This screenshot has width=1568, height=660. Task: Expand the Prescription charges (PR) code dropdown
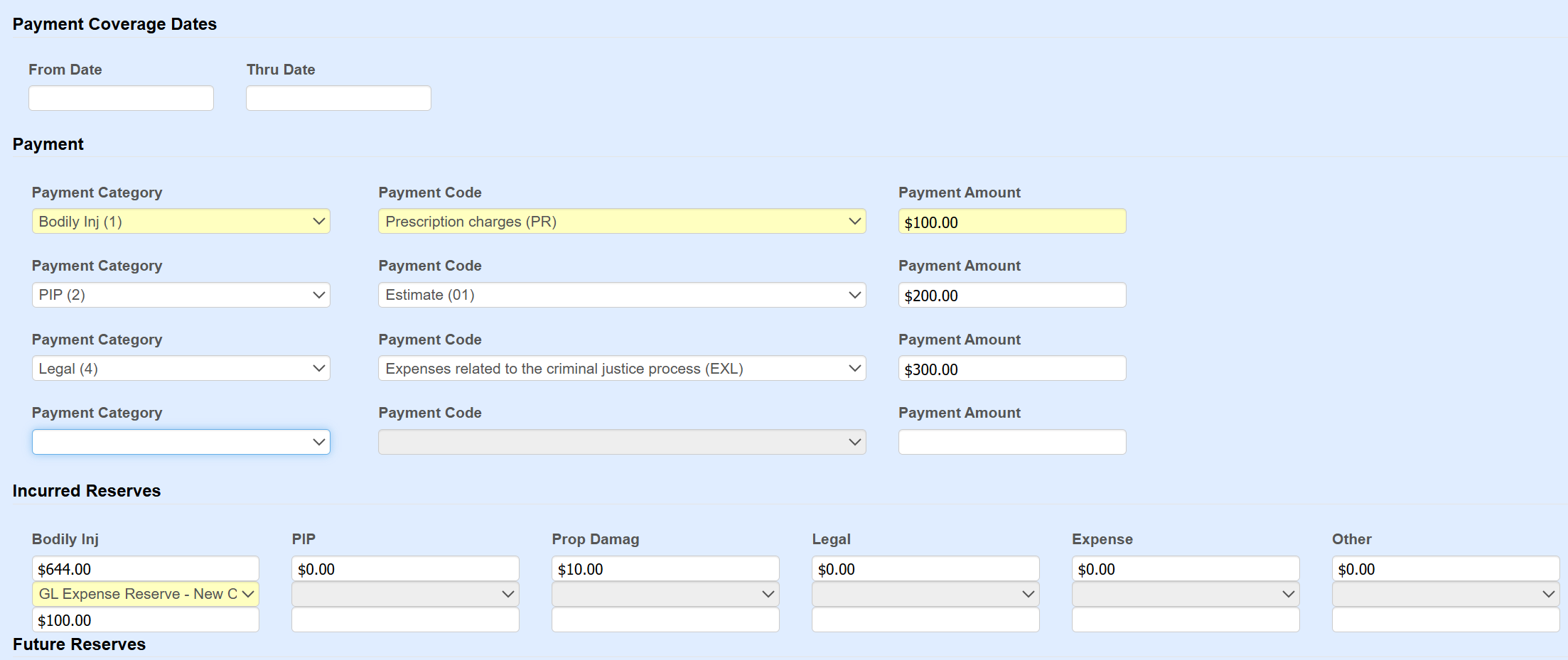point(621,222)
